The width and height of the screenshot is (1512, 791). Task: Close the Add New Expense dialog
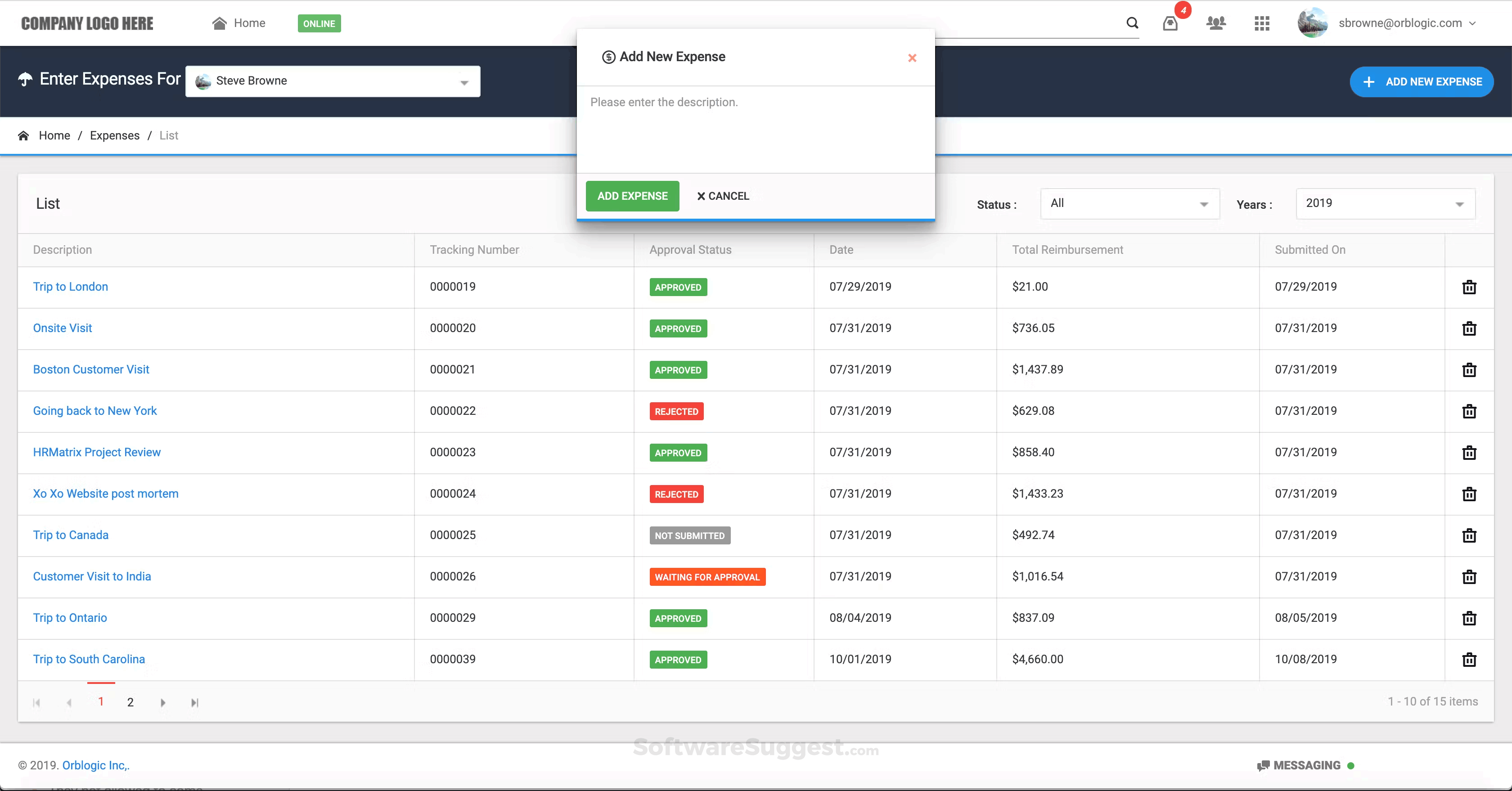click(x=912, y=58)
